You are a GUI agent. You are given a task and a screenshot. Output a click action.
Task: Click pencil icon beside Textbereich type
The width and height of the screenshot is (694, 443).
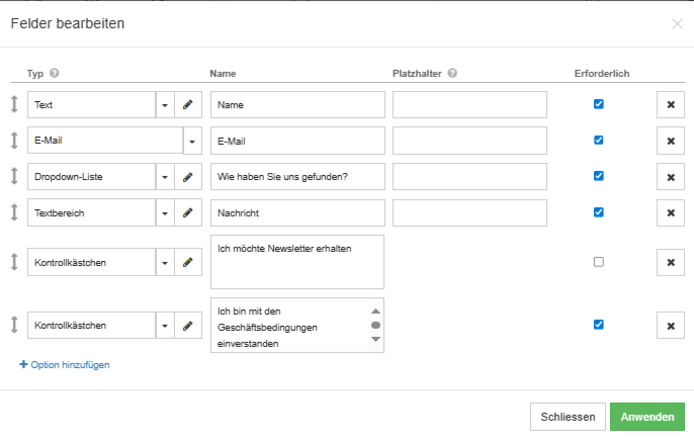pyautogui.click(x=188, y=213)
